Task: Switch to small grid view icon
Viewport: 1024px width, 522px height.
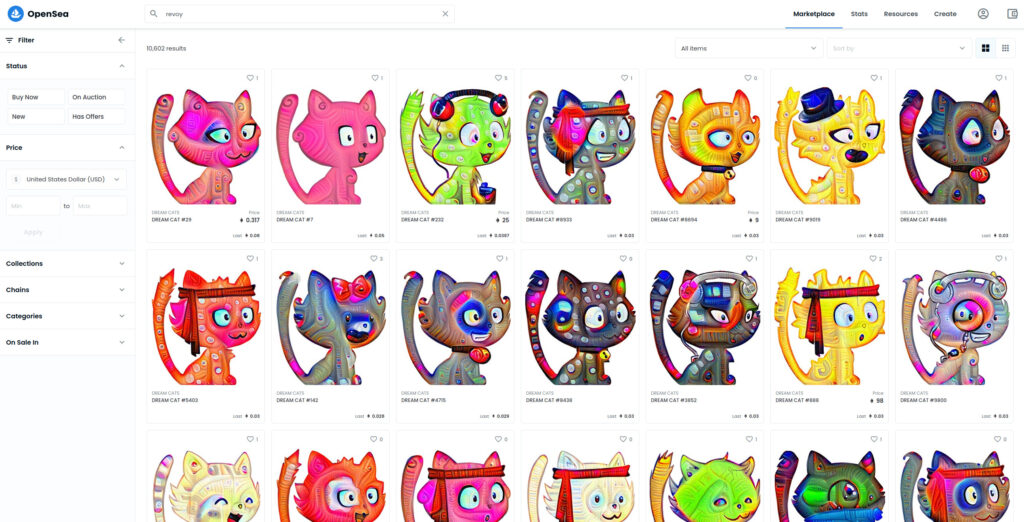Action: [x=1006, y=48]
